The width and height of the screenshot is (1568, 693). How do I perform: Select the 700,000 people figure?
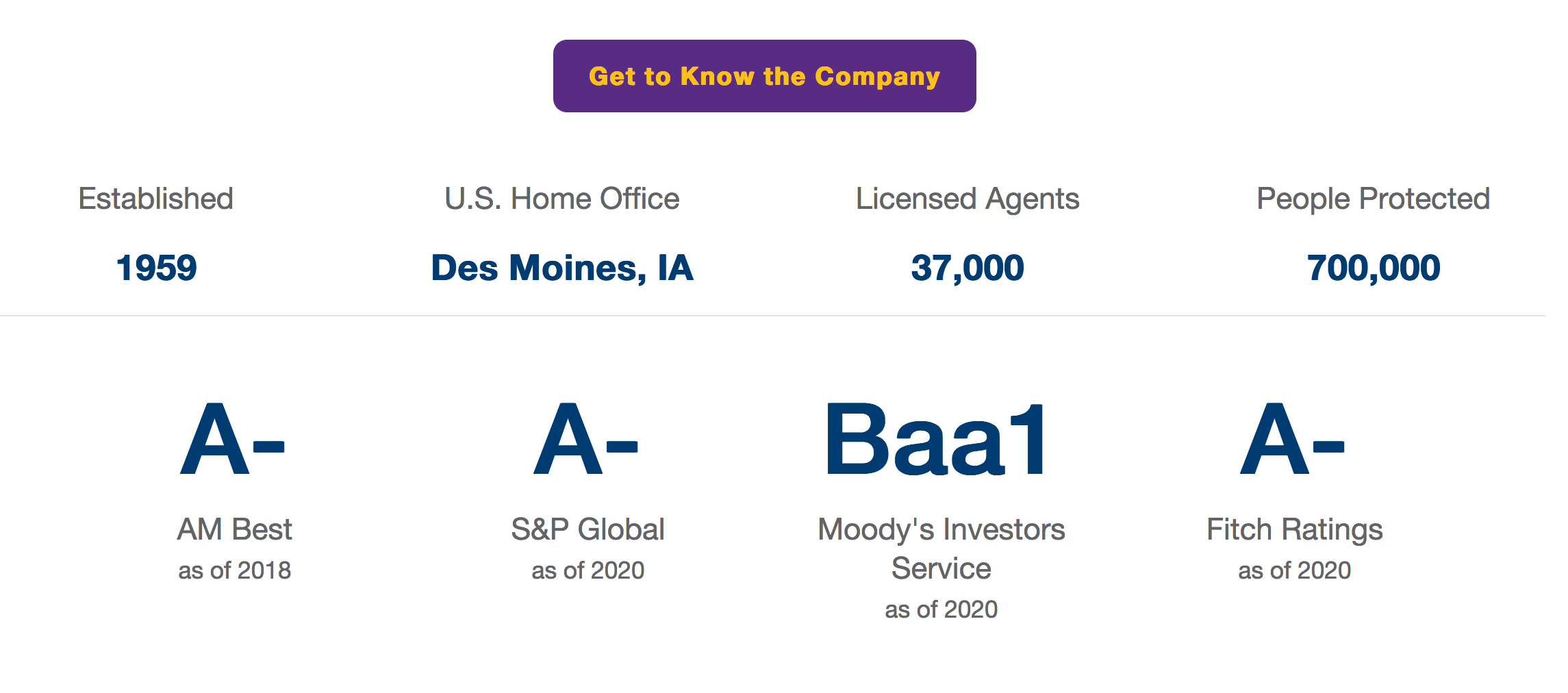[x=1373, y=267]
